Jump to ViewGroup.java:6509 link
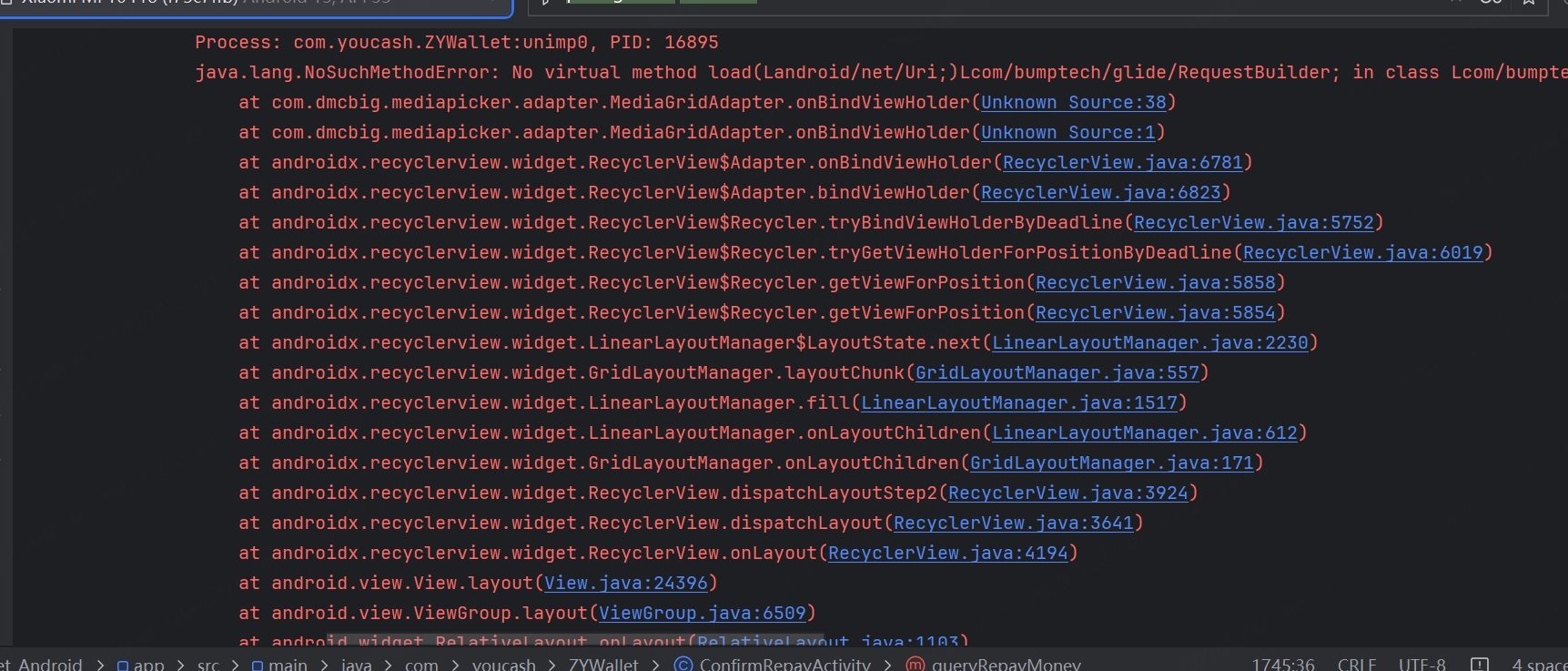This screenshot has width=1568, height=671. pos(702,613)
